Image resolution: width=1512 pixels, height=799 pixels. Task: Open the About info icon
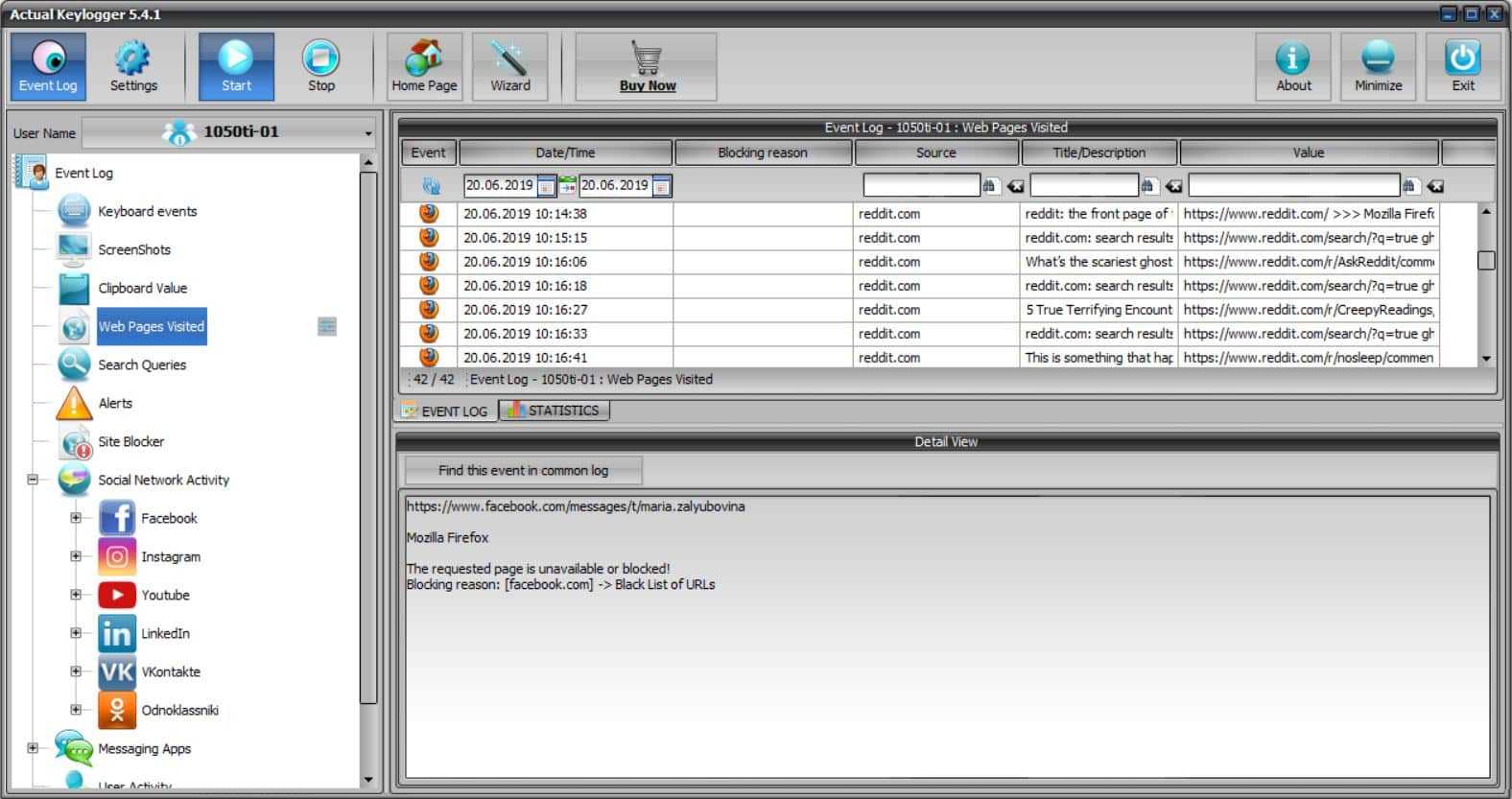pyautogui.click(x=1293, y=66)
